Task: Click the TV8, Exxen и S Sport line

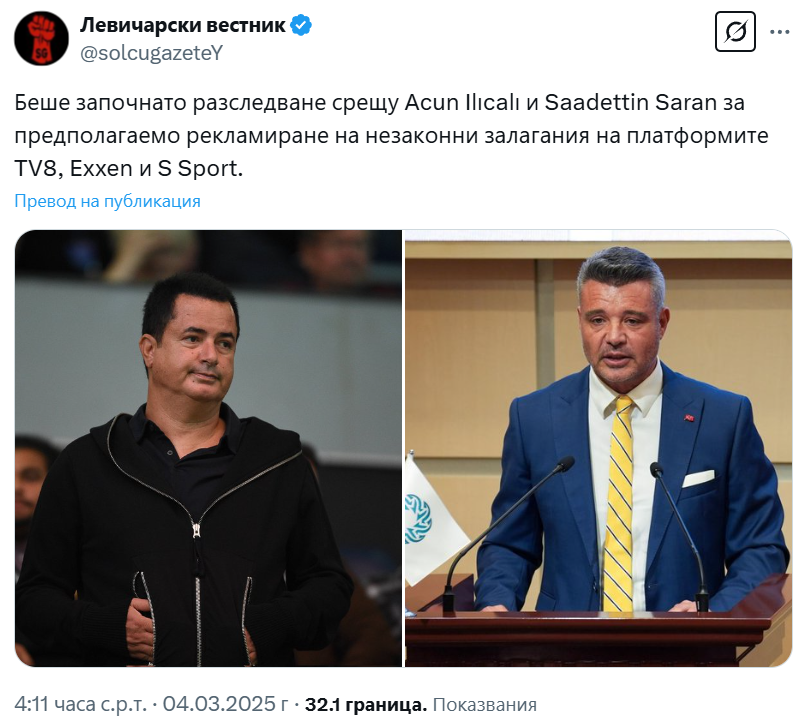Action: pyautogui.click(x=129, y=169)
